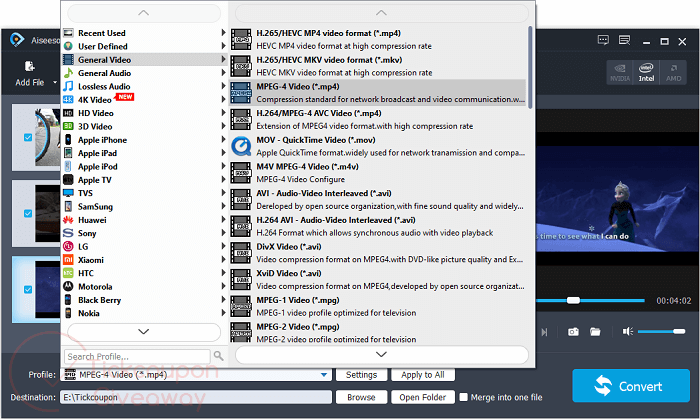
Task: Click the search profile magnifier icon
Action: point(218,356)
